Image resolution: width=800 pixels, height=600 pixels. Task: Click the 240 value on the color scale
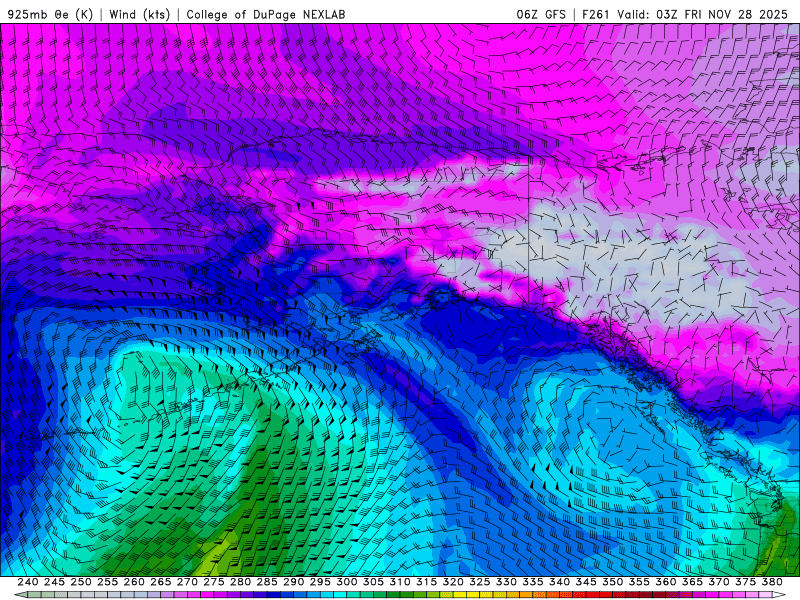[x=28, y=582]
